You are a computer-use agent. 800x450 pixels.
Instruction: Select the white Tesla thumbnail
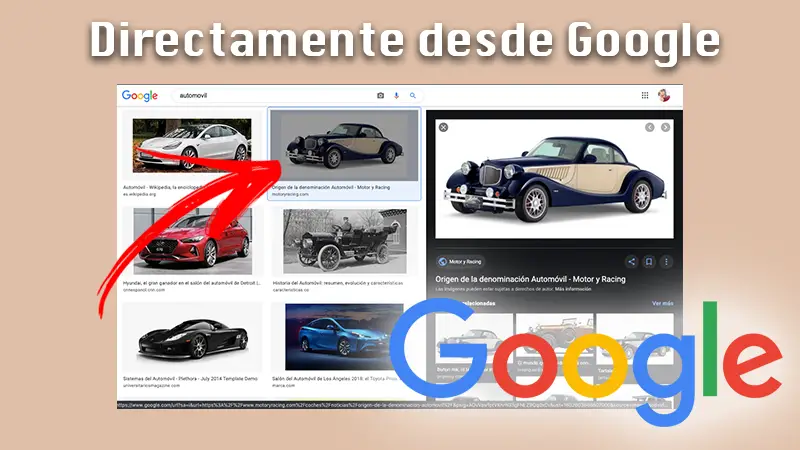pos(192,145)
